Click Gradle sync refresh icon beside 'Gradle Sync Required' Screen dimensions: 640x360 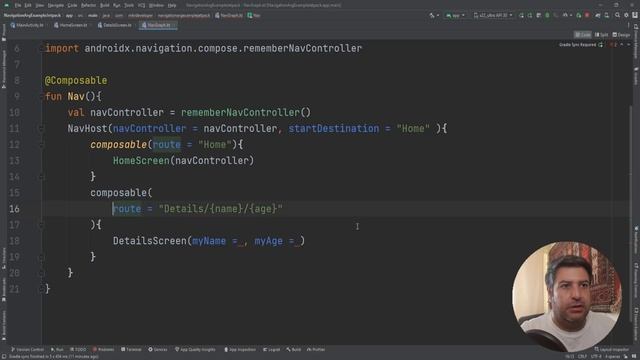point(600,45)
